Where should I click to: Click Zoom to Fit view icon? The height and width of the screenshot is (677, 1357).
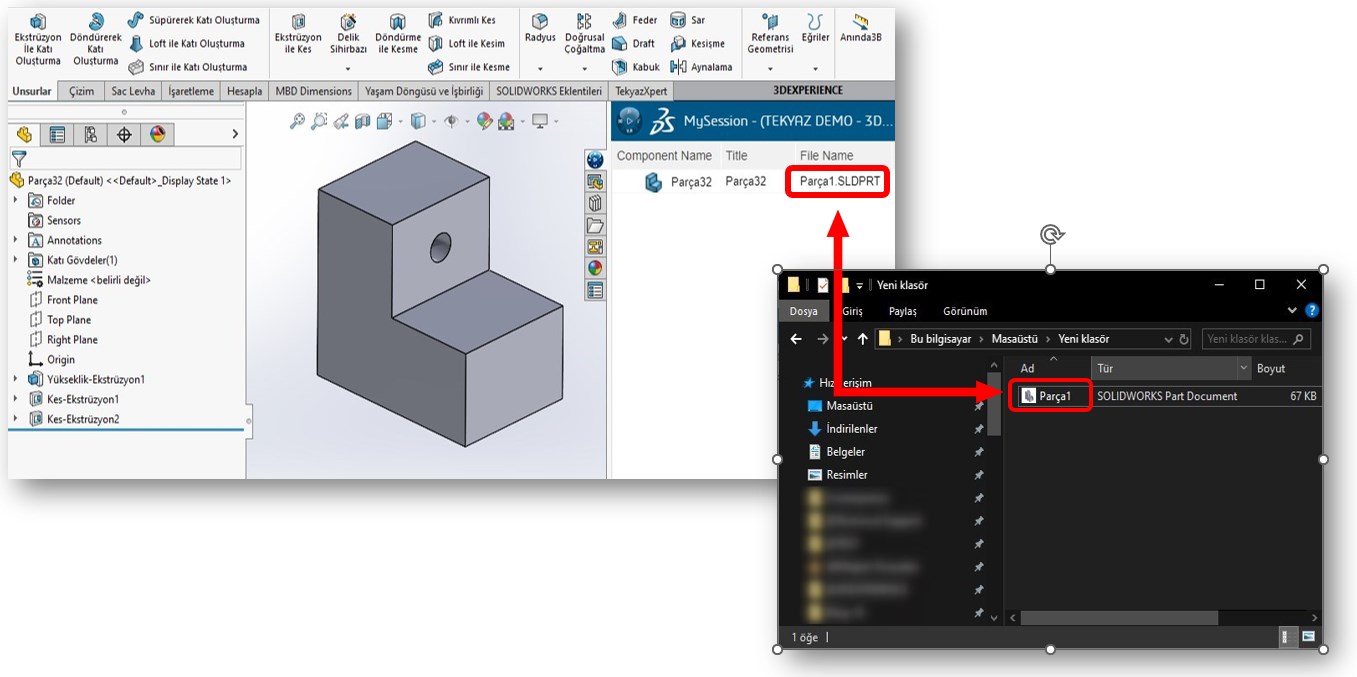coord(297,121)
